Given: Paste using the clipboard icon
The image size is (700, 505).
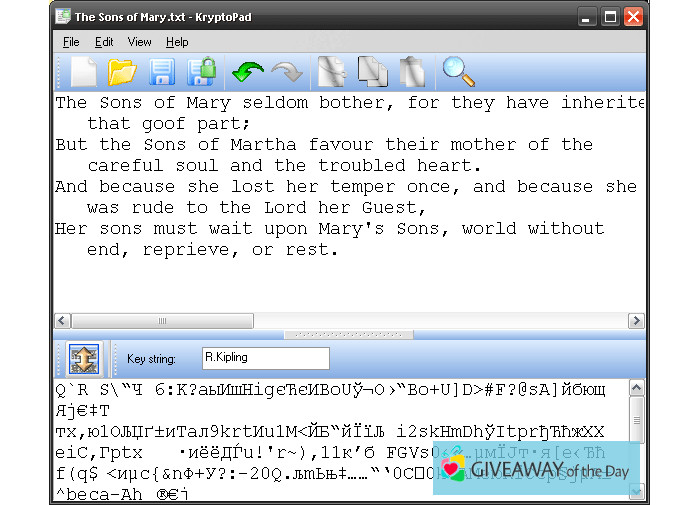Looking at the screenshot, I should tap(411, 72).
